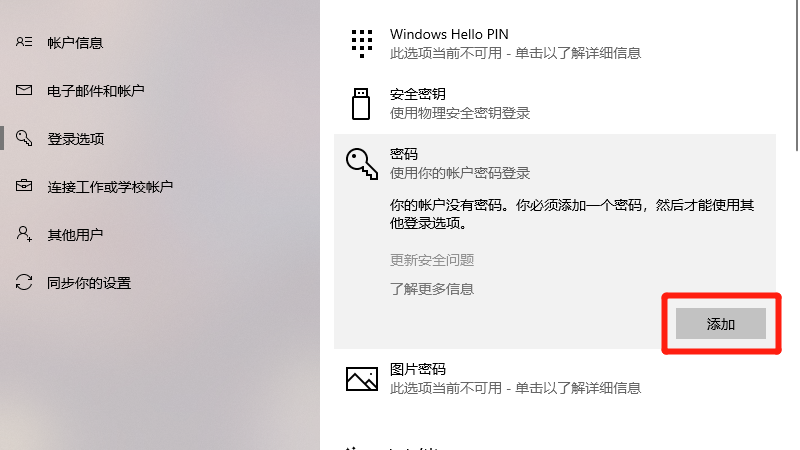Click the envelope icon for 电子邮件和帐户
The image size is (800, 450).
tap(24, 91)
